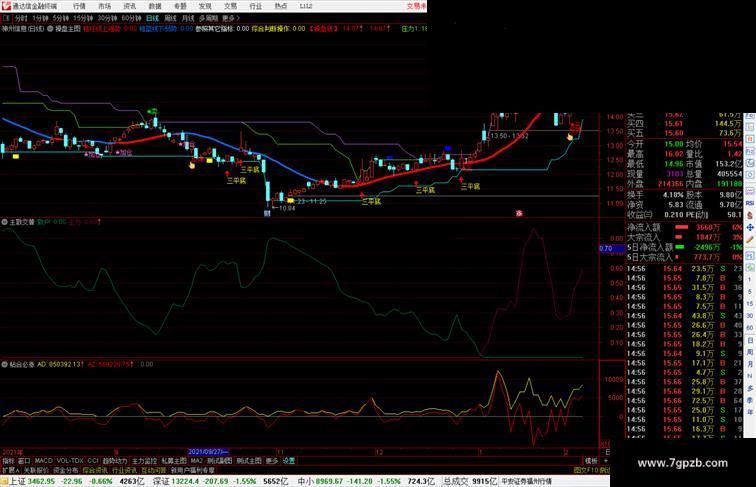
Task: Open the 行业资讯 bottom tab
Action: (x=124, y=470)
